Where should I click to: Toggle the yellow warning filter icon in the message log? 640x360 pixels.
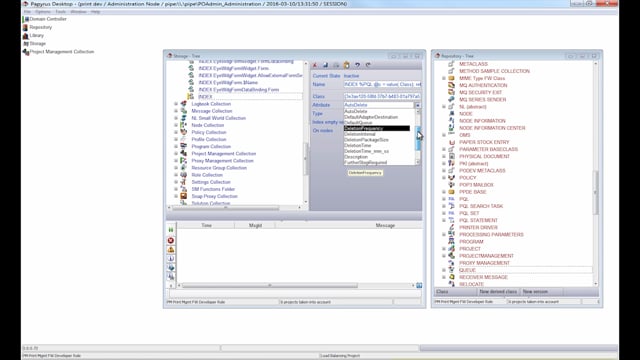point(171,250)
